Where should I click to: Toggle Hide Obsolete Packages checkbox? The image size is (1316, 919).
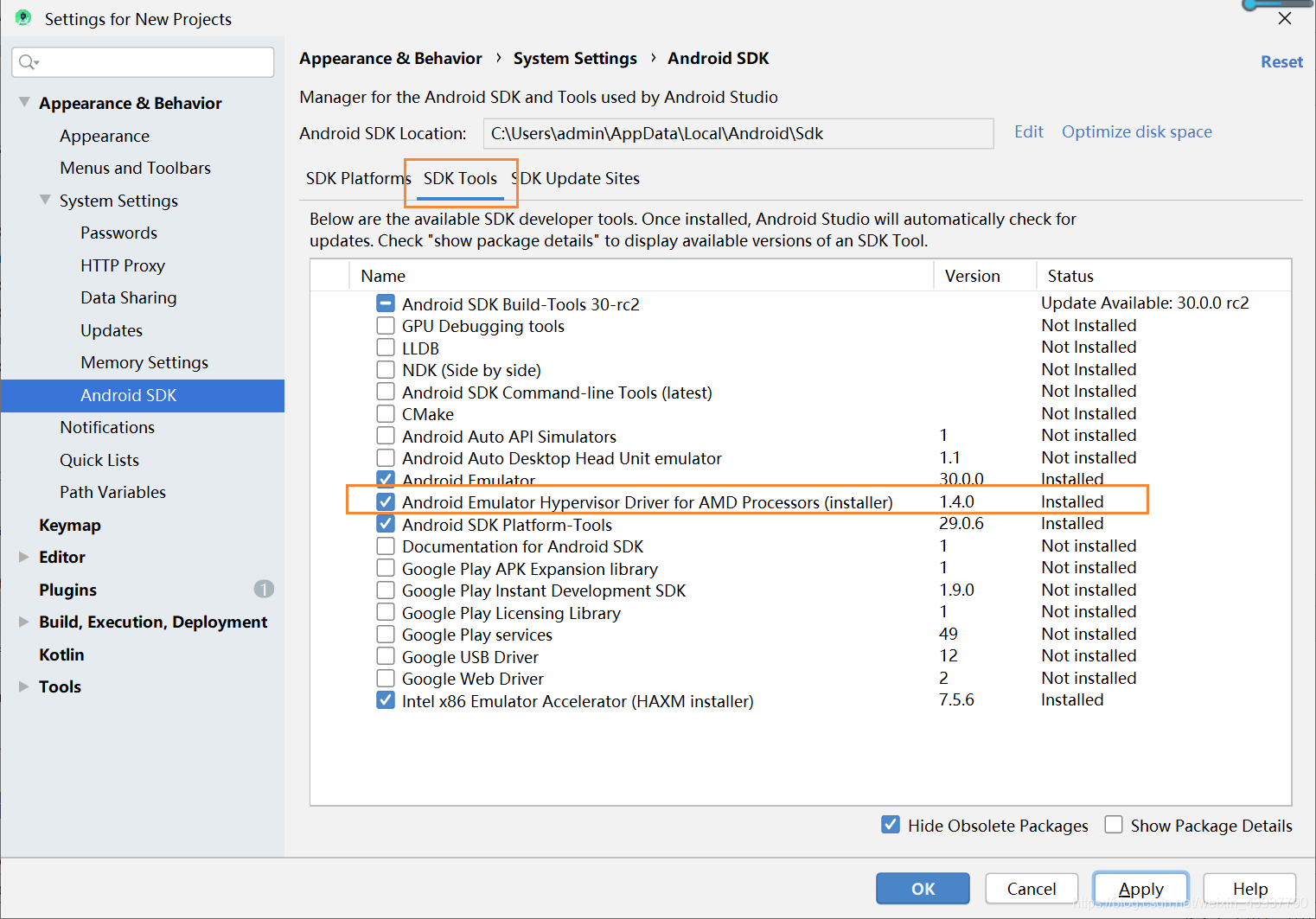(x=891, y=825)
